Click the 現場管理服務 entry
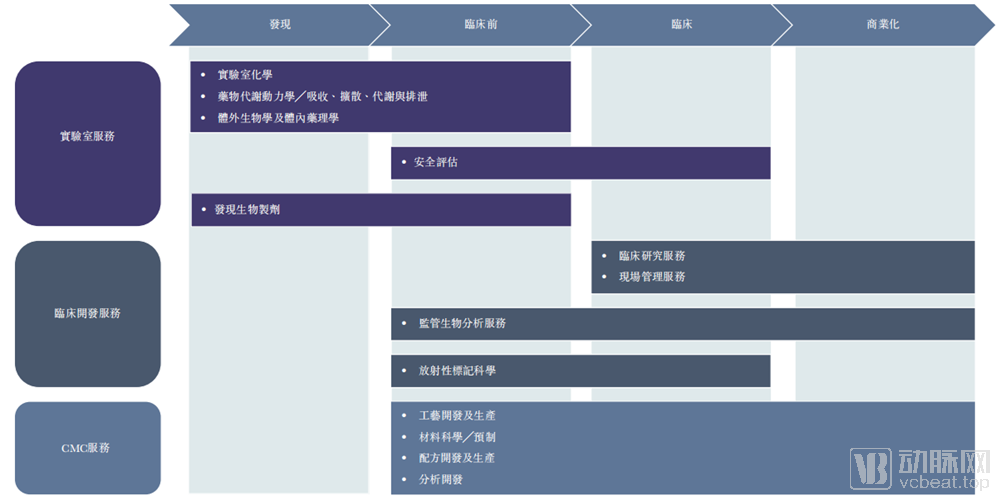Screen dimensions: 1000x501 click(652, 277)
